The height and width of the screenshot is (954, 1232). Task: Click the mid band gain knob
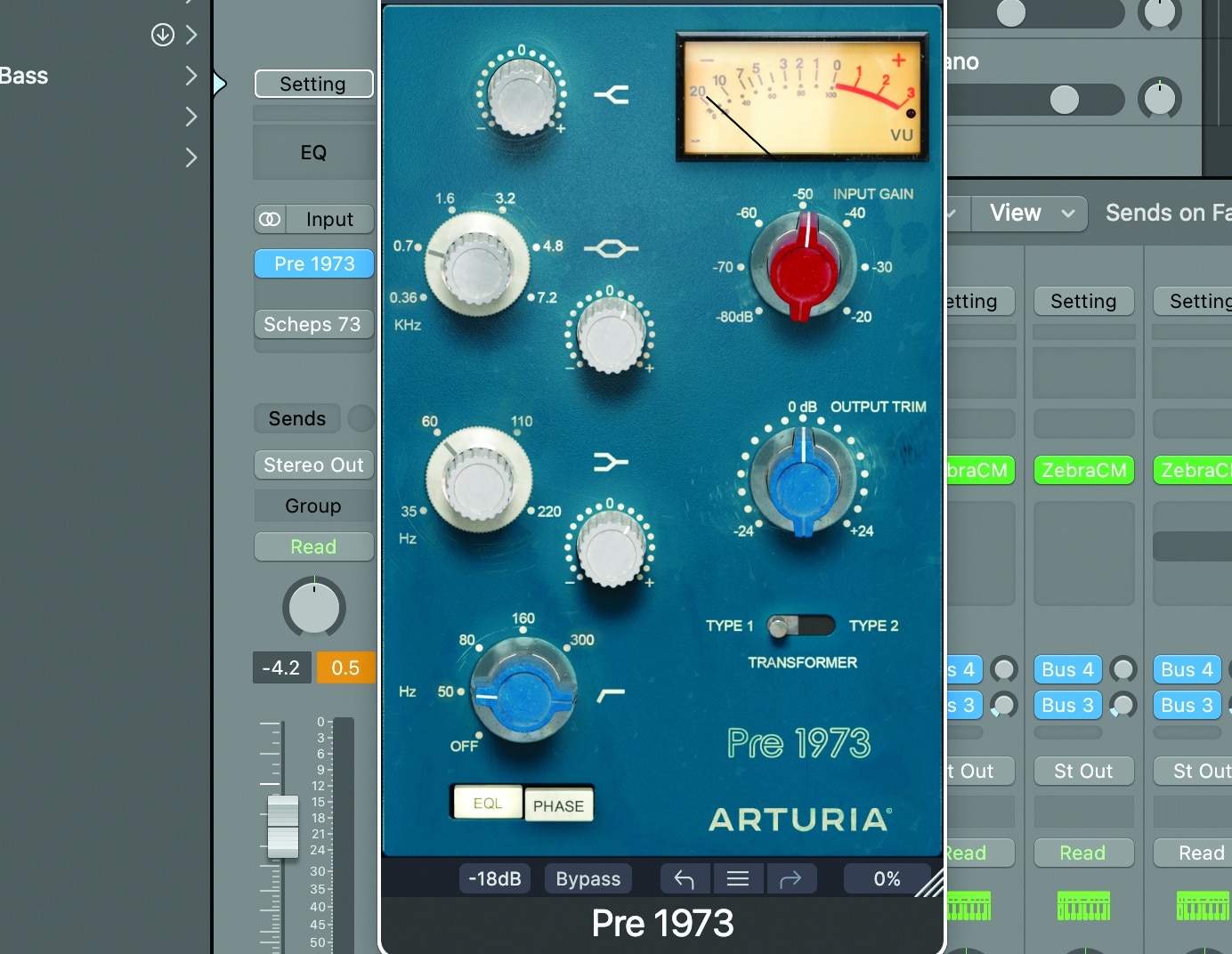[611, 334]
